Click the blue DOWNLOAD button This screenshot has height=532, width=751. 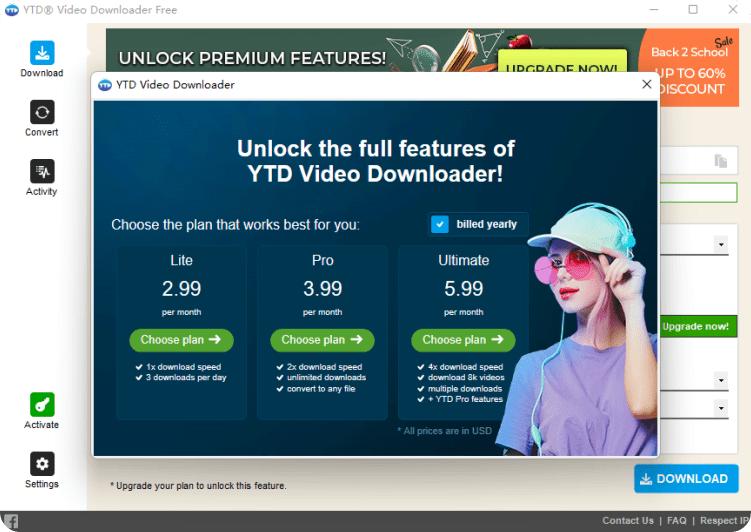coord(685,479)
